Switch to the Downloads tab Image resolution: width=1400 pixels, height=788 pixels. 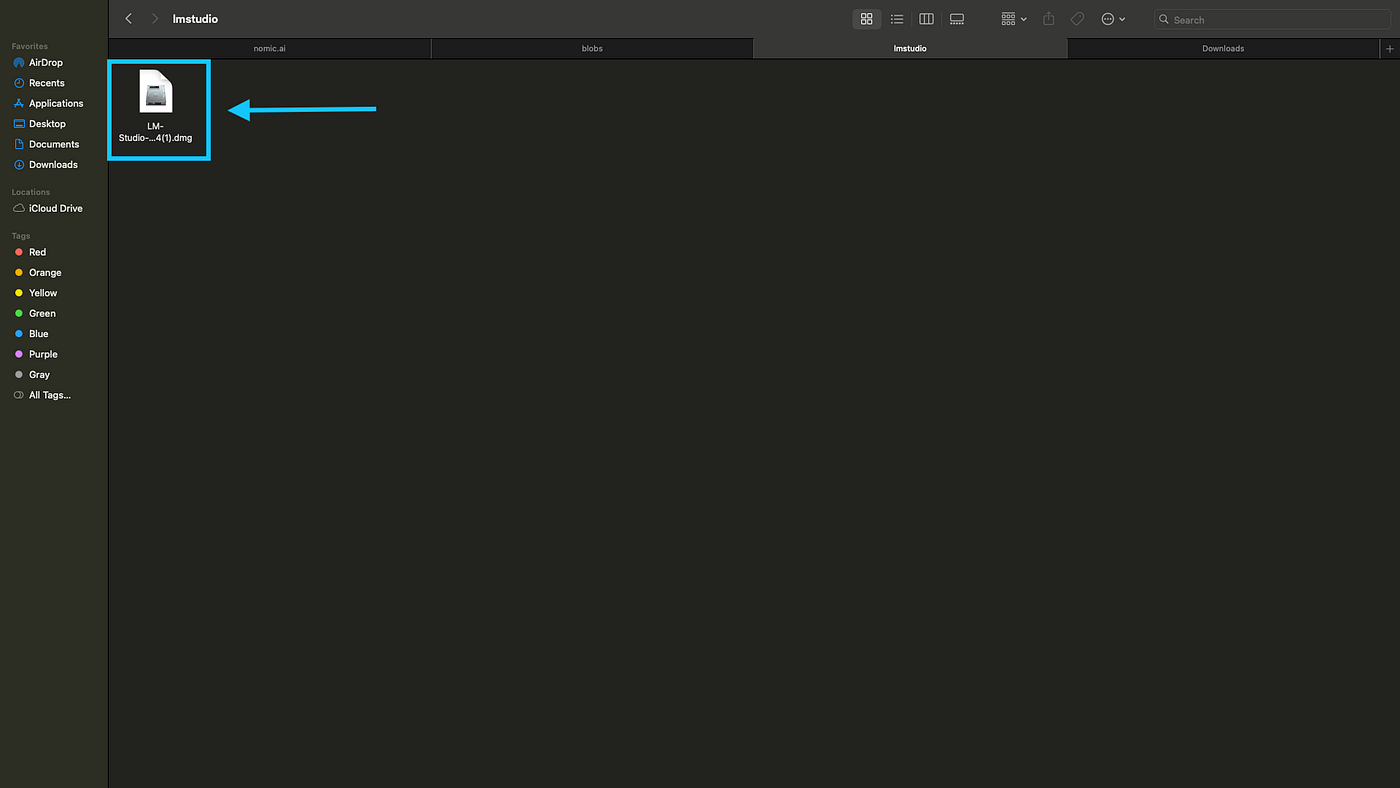1223,48
